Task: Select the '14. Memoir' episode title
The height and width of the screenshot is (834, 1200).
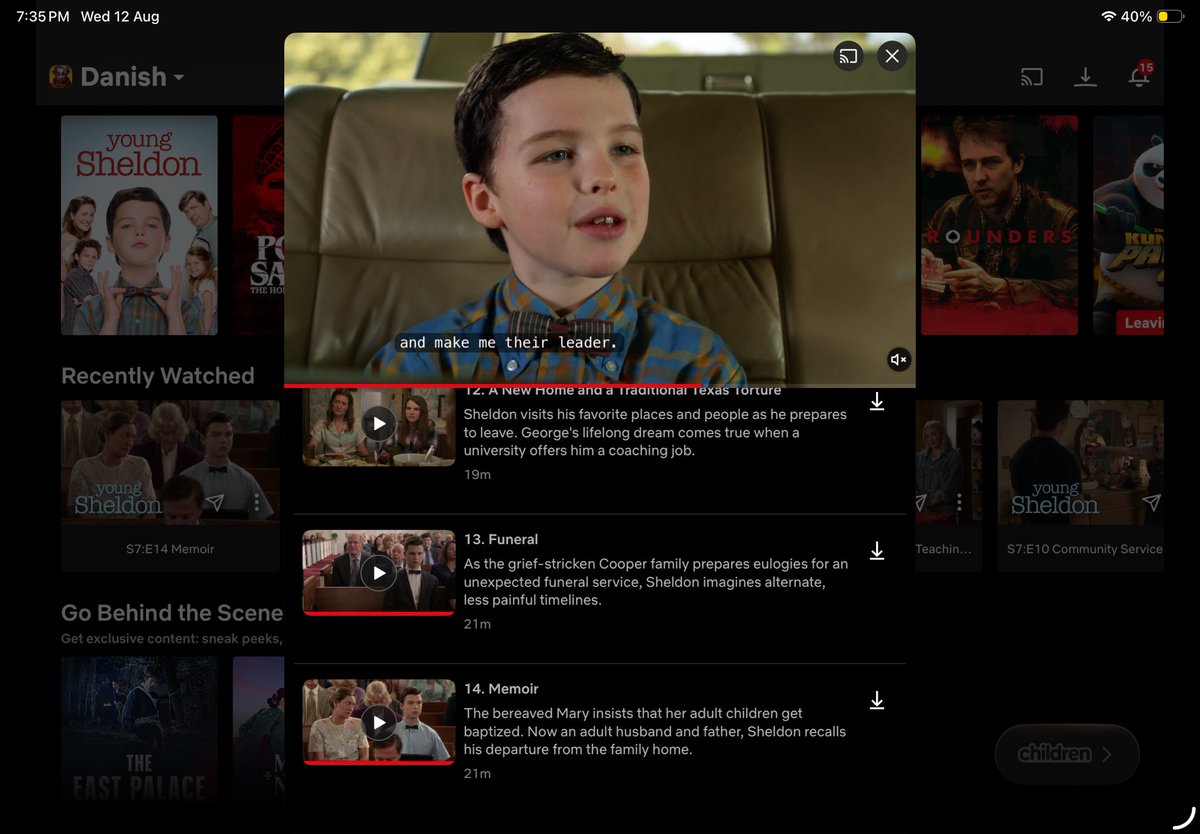Action: coord(501,689)
